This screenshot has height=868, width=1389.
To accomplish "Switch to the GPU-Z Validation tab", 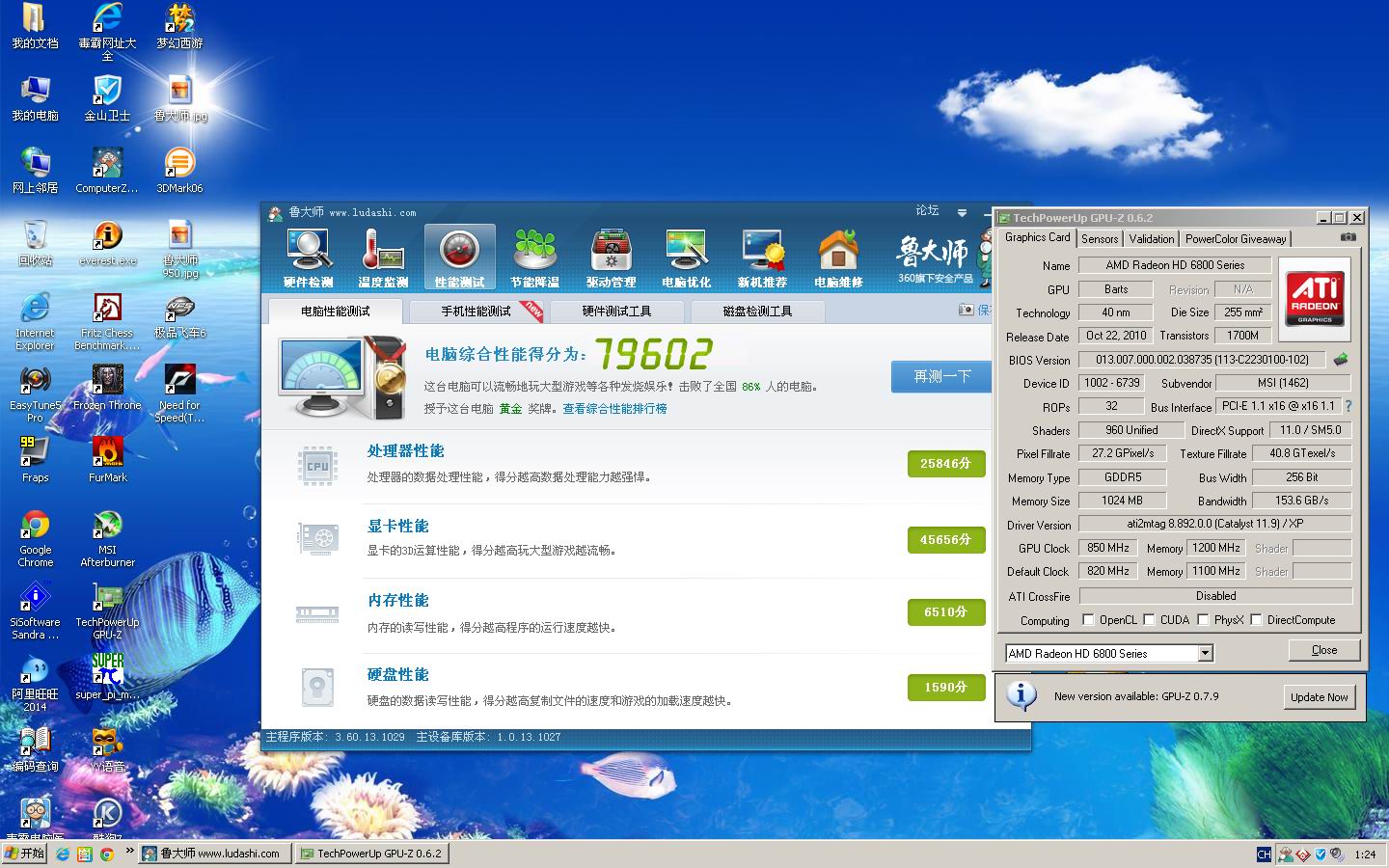I will click(x=1152, y=239).
